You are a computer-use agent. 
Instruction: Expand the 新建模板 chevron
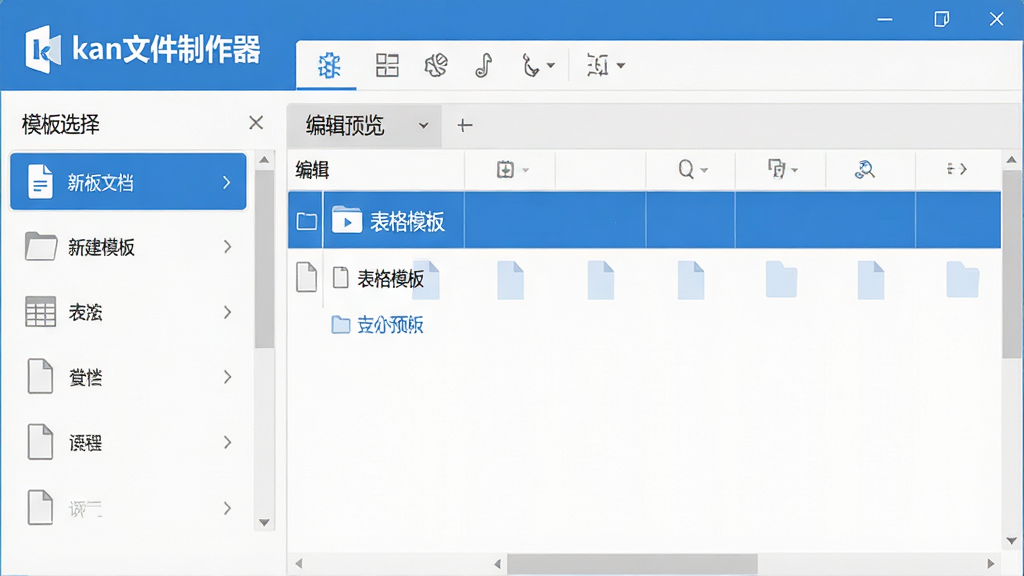coord(227,247)
